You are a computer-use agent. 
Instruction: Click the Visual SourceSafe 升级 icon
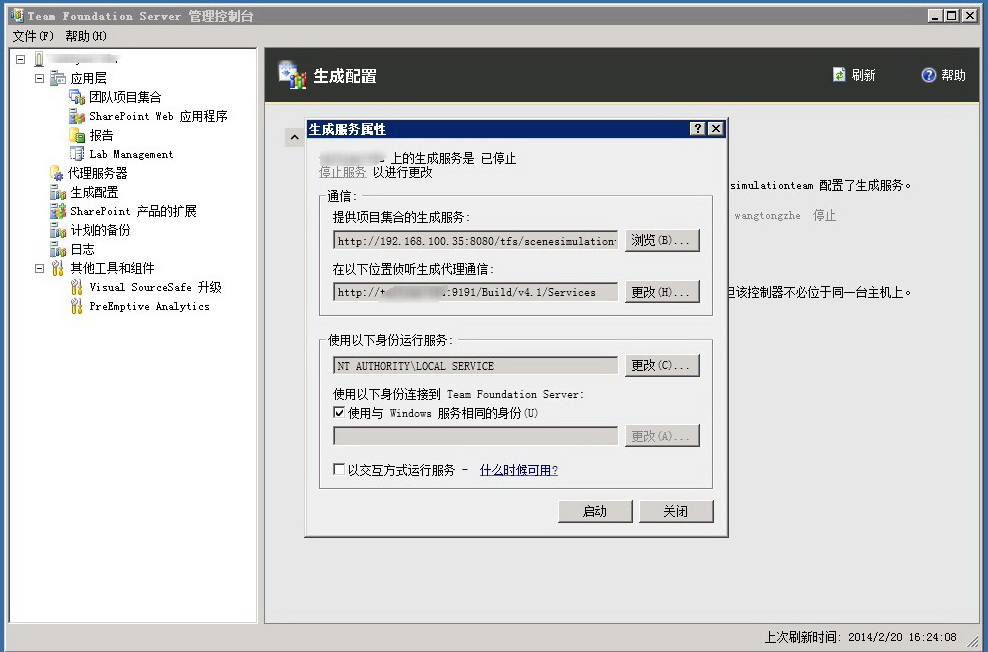tap(76, 287)
